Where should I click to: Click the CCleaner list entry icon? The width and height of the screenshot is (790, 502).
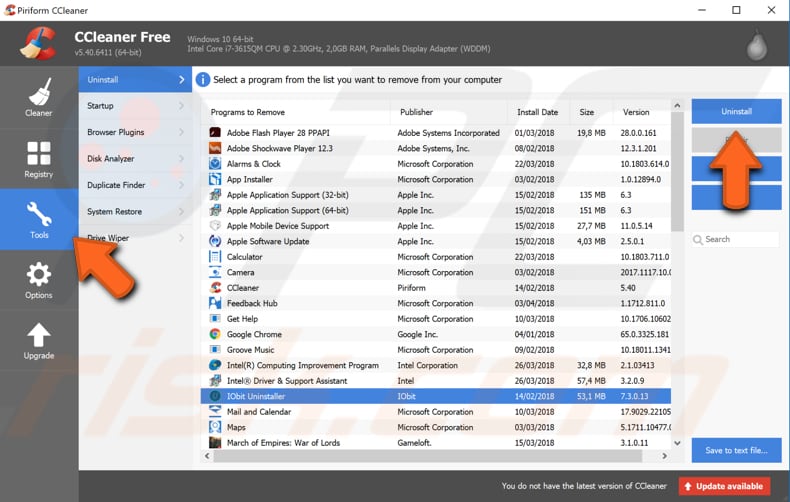[215, 288]
